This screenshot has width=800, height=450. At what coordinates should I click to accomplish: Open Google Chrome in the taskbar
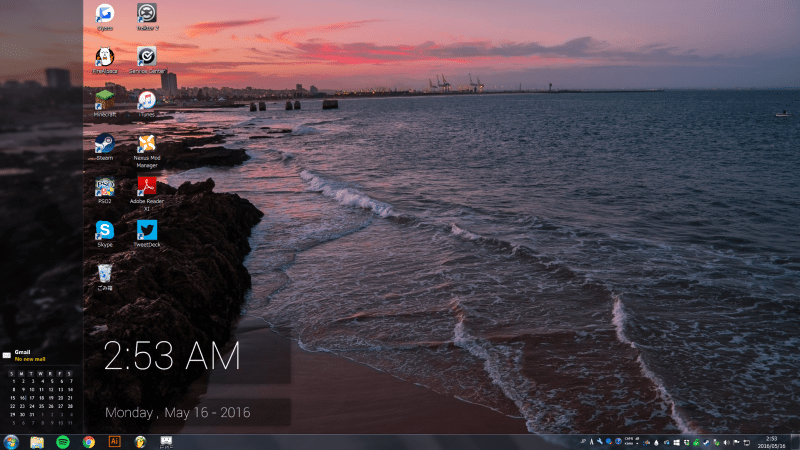(89, 441)
